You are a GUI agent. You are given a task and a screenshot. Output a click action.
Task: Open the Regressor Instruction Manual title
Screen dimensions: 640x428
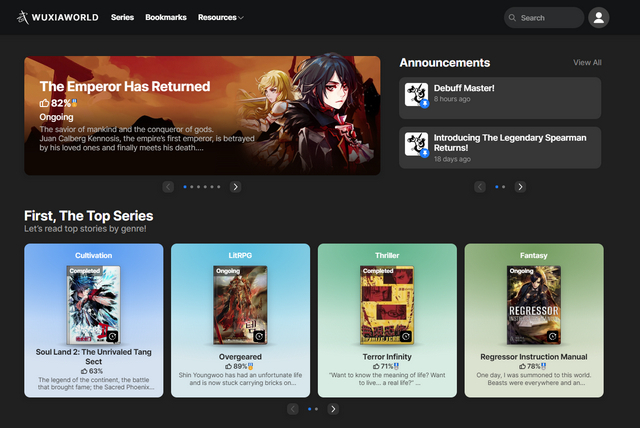(x=533, y=357)
